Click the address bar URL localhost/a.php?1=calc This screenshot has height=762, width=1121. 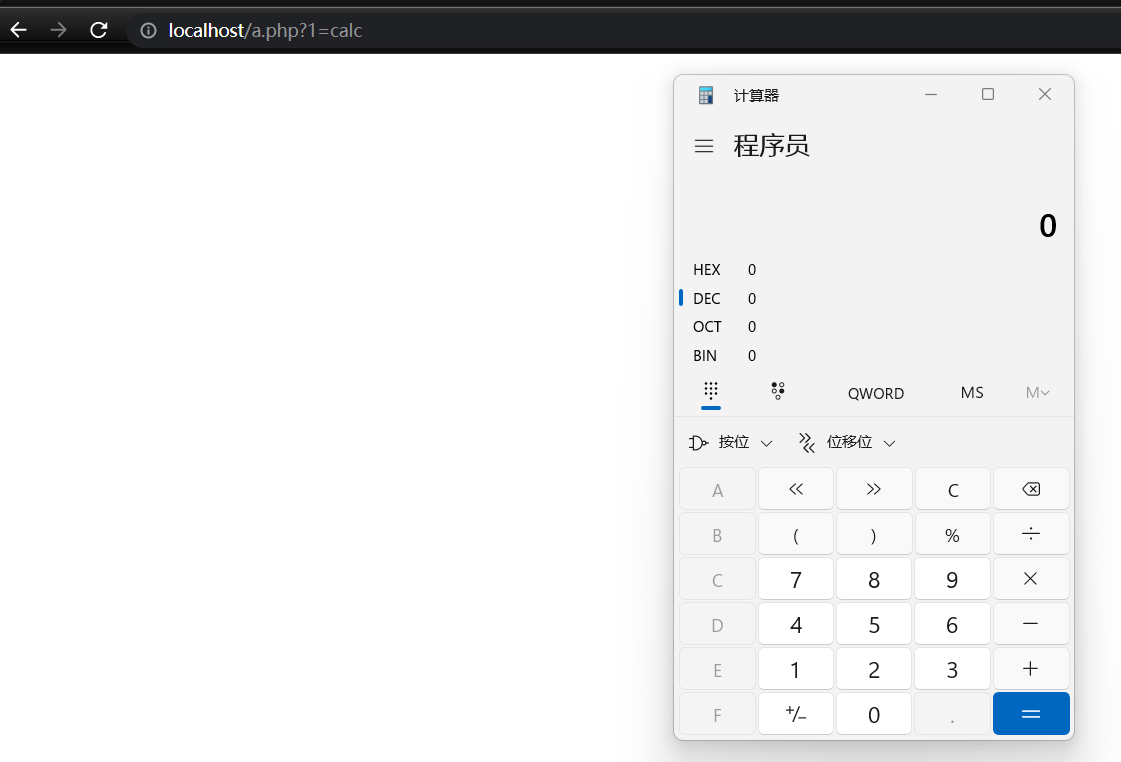point(265,31)
